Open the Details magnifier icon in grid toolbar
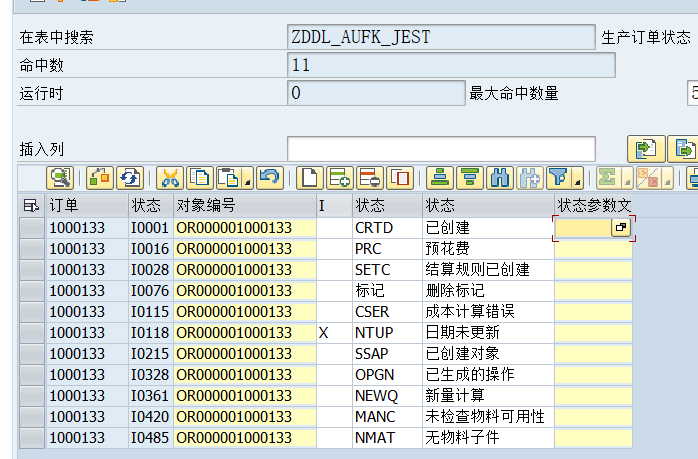Image resolution: width=698 pixels, height=459 pixels. [x=60, y=179]
